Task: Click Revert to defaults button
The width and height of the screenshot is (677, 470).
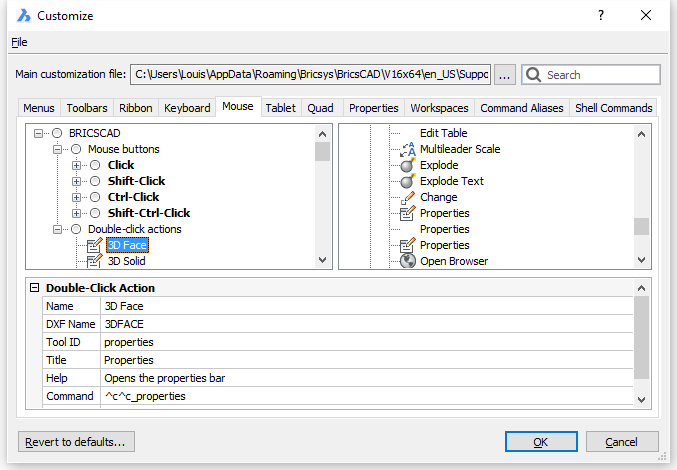Action: [76, 442]
